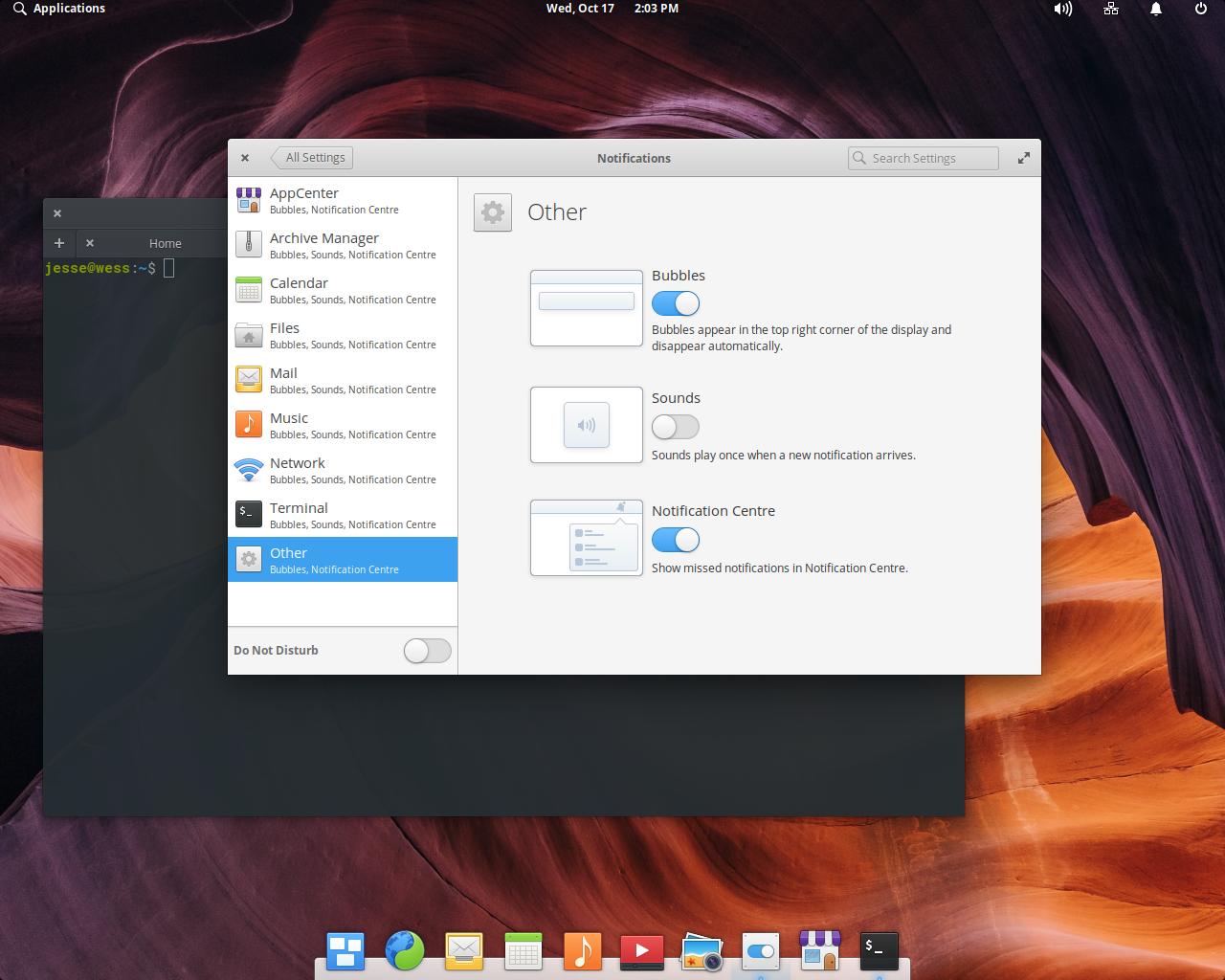The height and width of the screenshot is (980, 1225).
Task: Open the notifications bell indicator
Action: (x=1156, y=9)
